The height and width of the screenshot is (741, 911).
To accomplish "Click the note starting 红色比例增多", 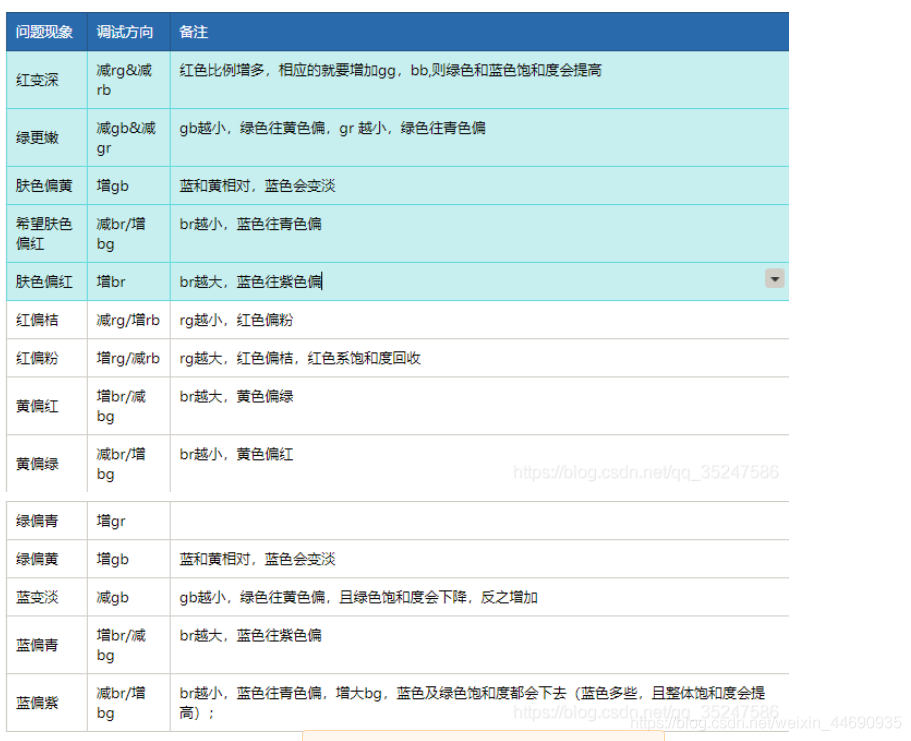I will coord(390,70).
